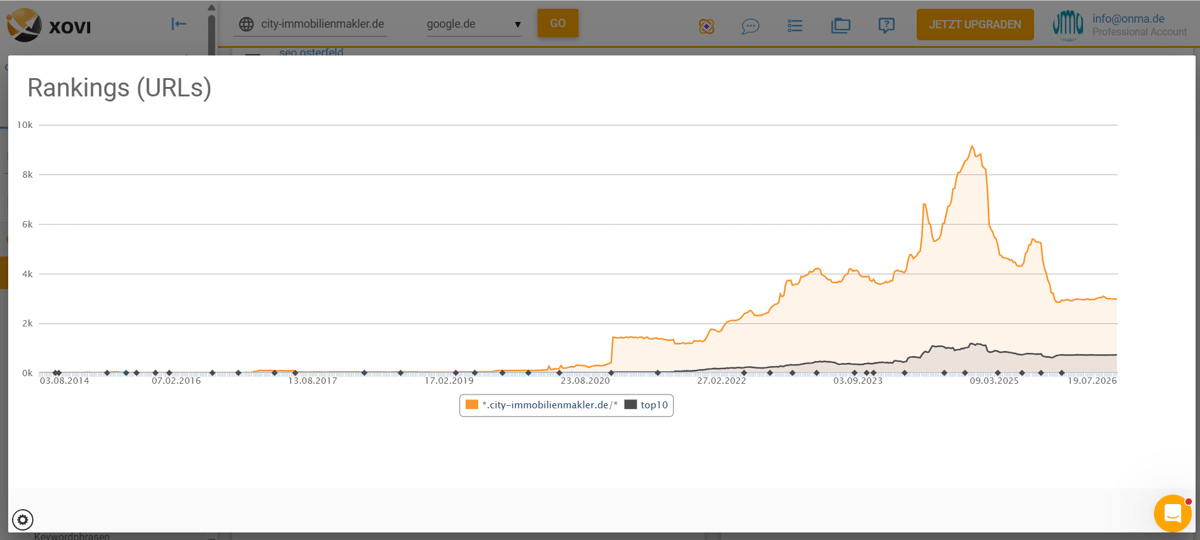The height and width of the screenshot is (540, 1200).
Task: Open the gear settings icon at the bottom left
Action: (x=23, y=519)
